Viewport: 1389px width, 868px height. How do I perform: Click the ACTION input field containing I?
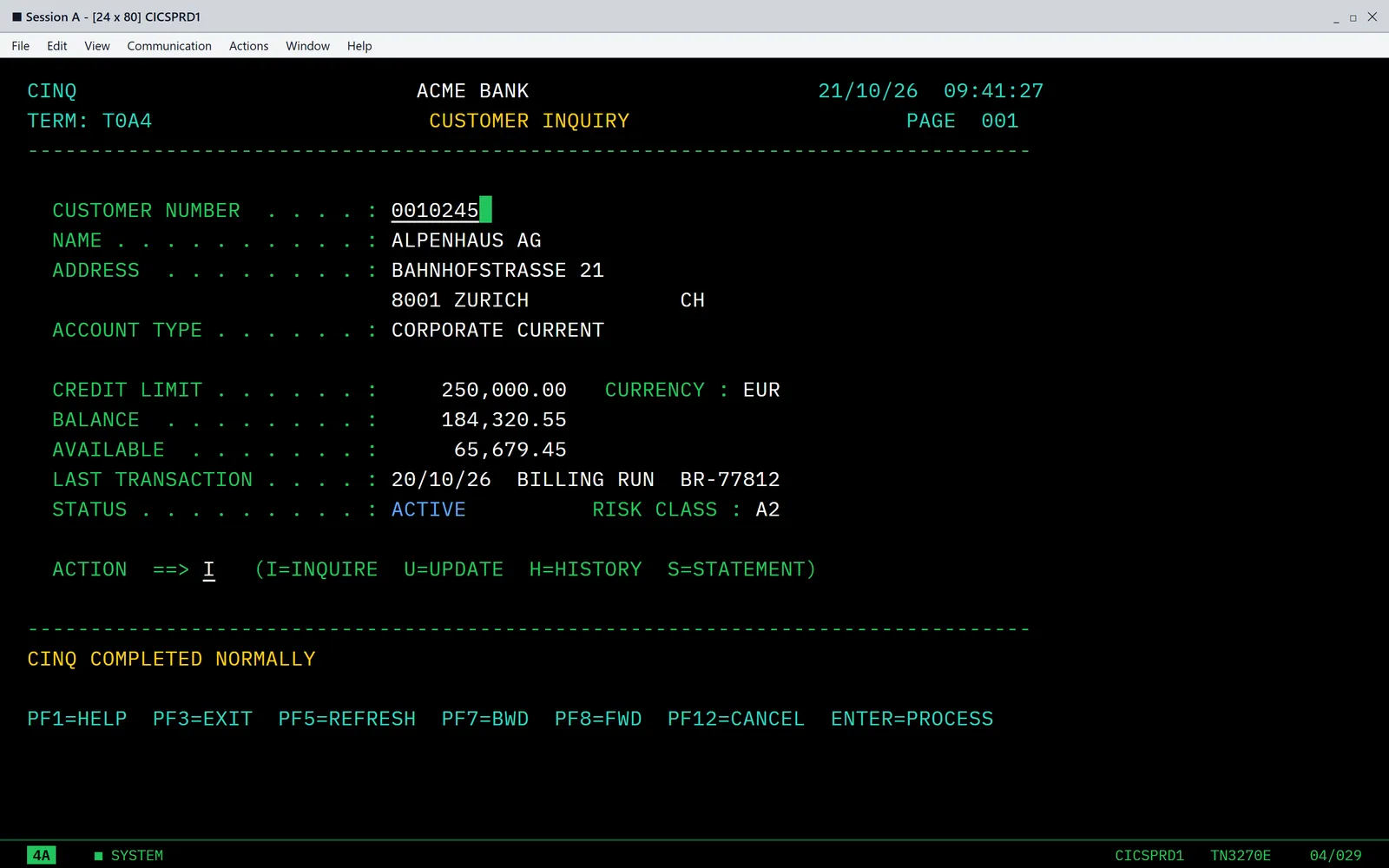click(x=209, y=569)
